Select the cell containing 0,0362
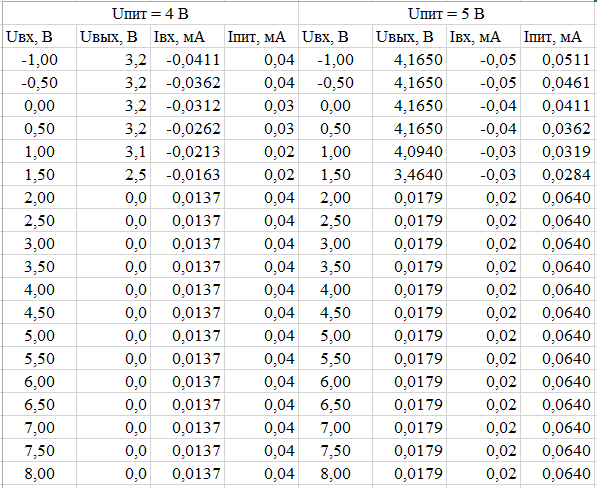597x488 pixels. 559,129
